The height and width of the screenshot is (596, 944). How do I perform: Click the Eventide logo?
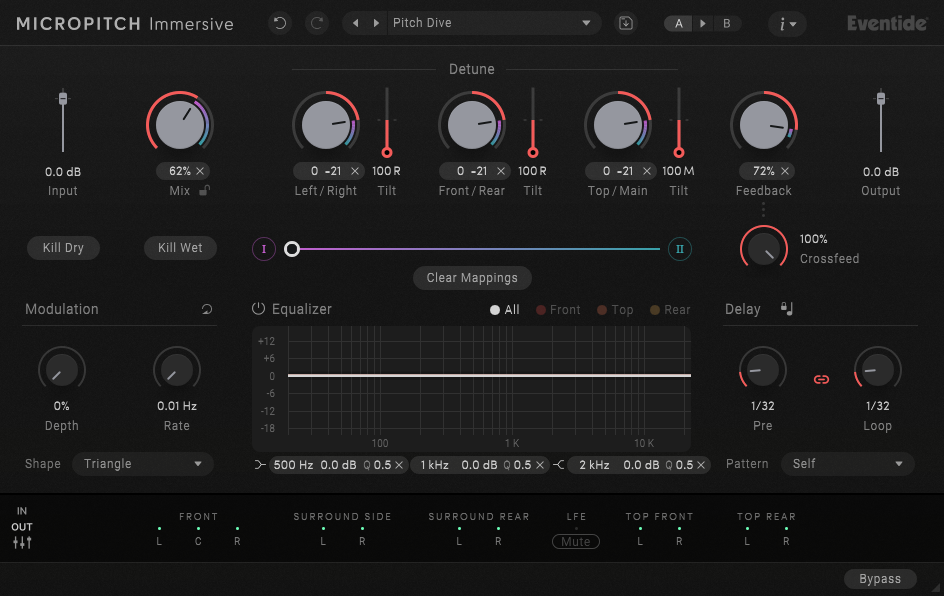(887, 23)
